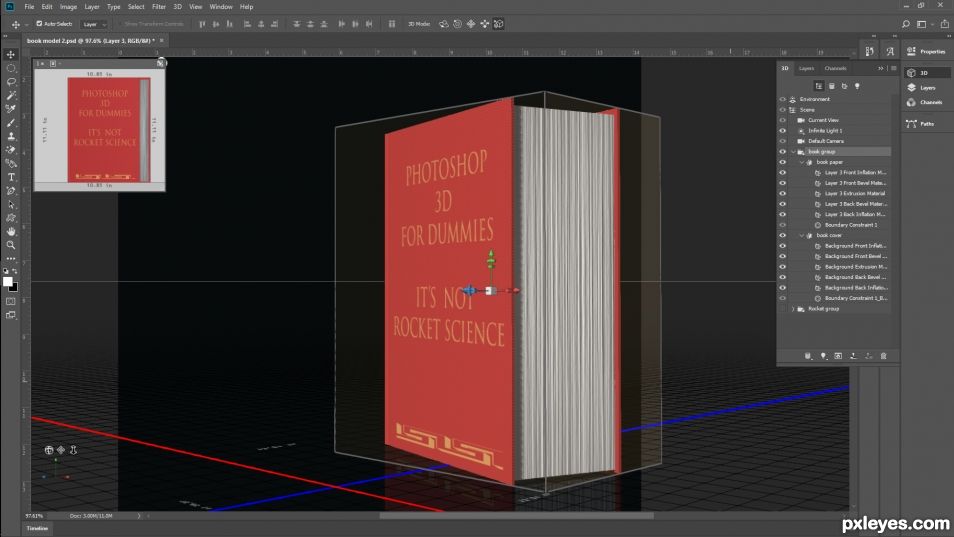The image size is (954, 537).
Task: Select the Eraser tool
Action: (x=11, y=150)
